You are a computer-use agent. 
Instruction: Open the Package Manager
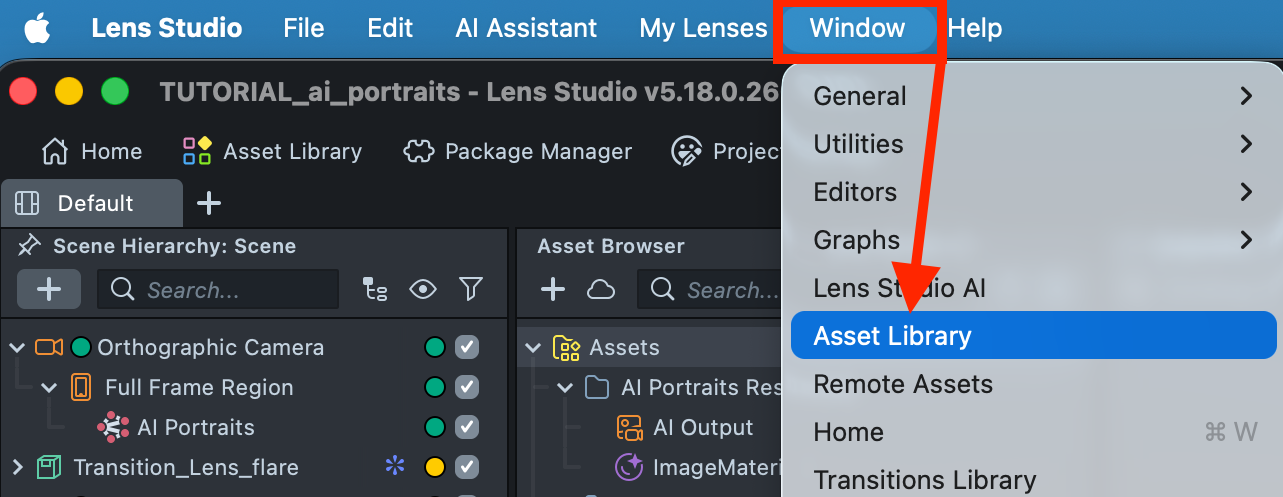pos(517,152)
